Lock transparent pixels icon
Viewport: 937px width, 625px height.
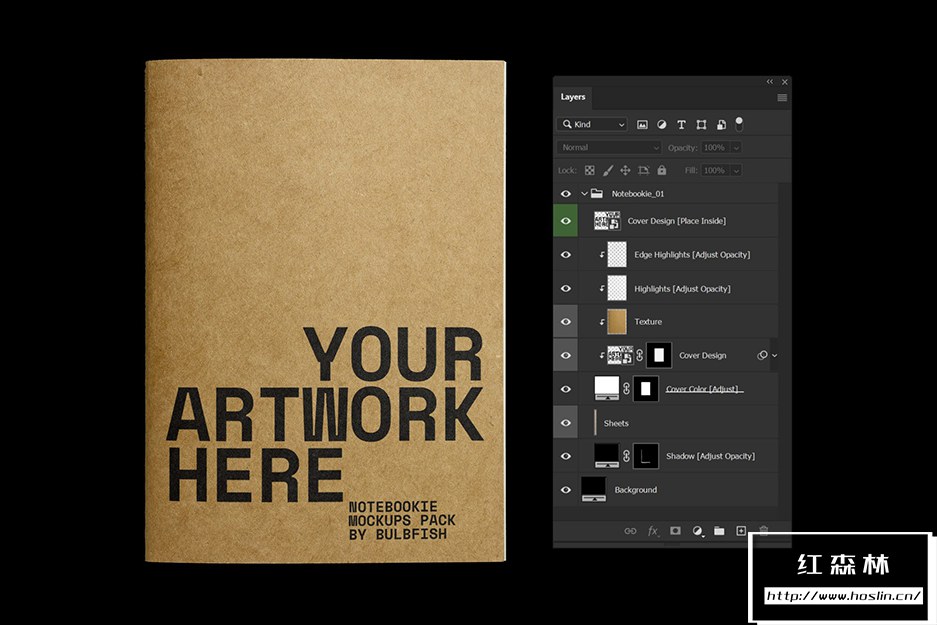point(589,170)
